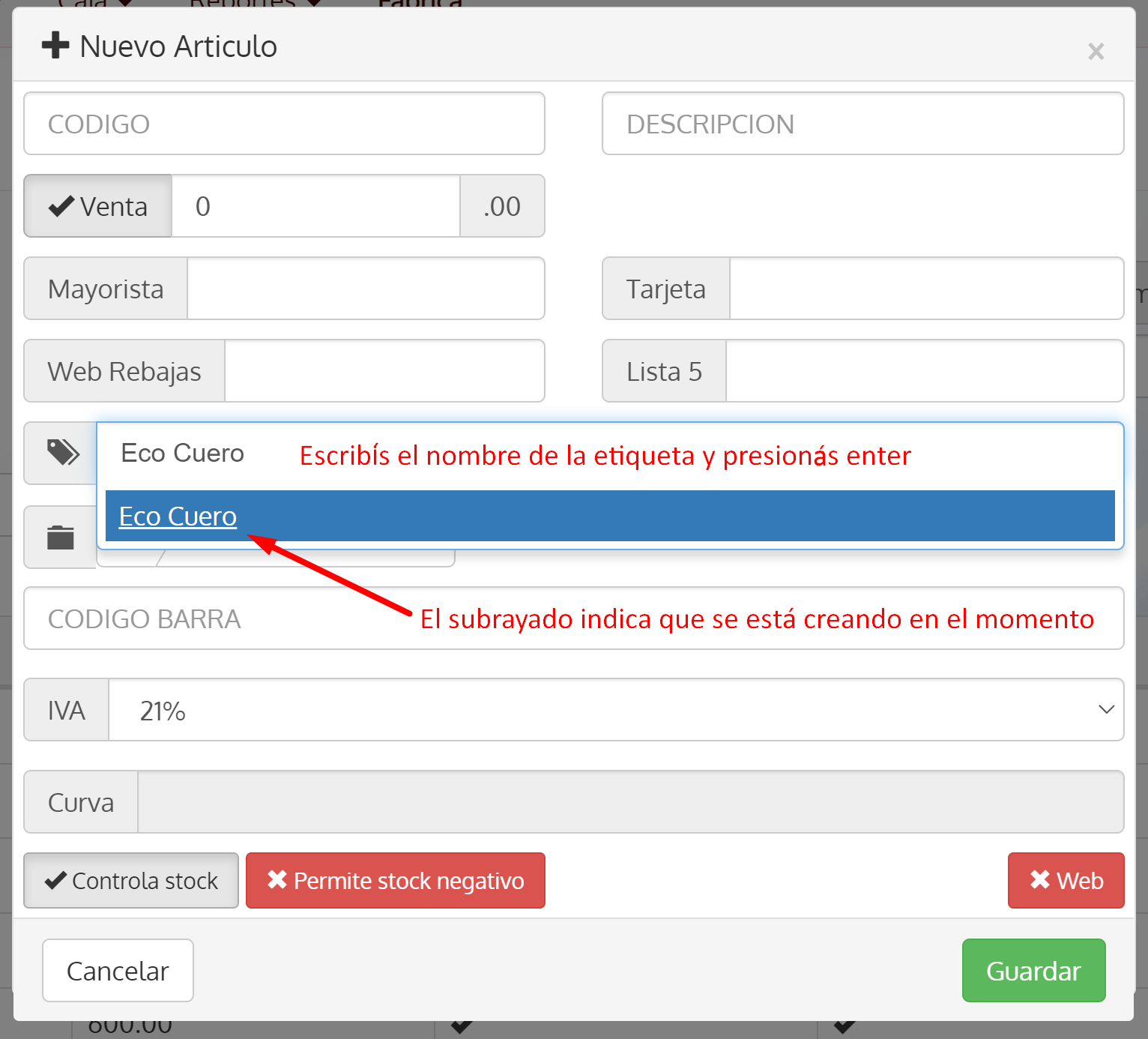
Task: Click the tag icon for etiquetas
Action: (x=63, y=452)
